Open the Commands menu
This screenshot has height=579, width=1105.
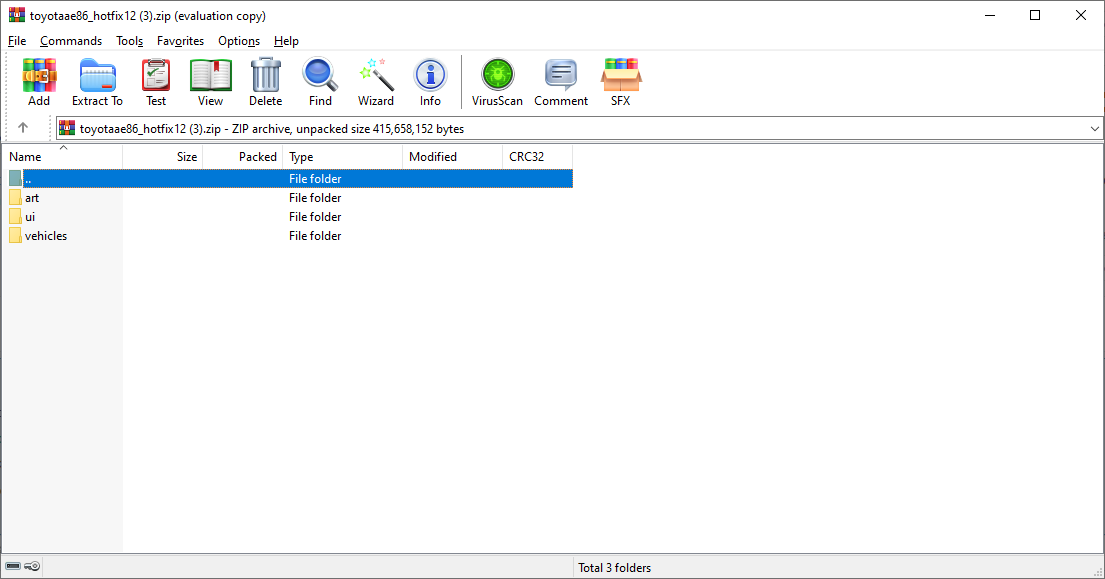pyautogui.click(x=70, y=41)
